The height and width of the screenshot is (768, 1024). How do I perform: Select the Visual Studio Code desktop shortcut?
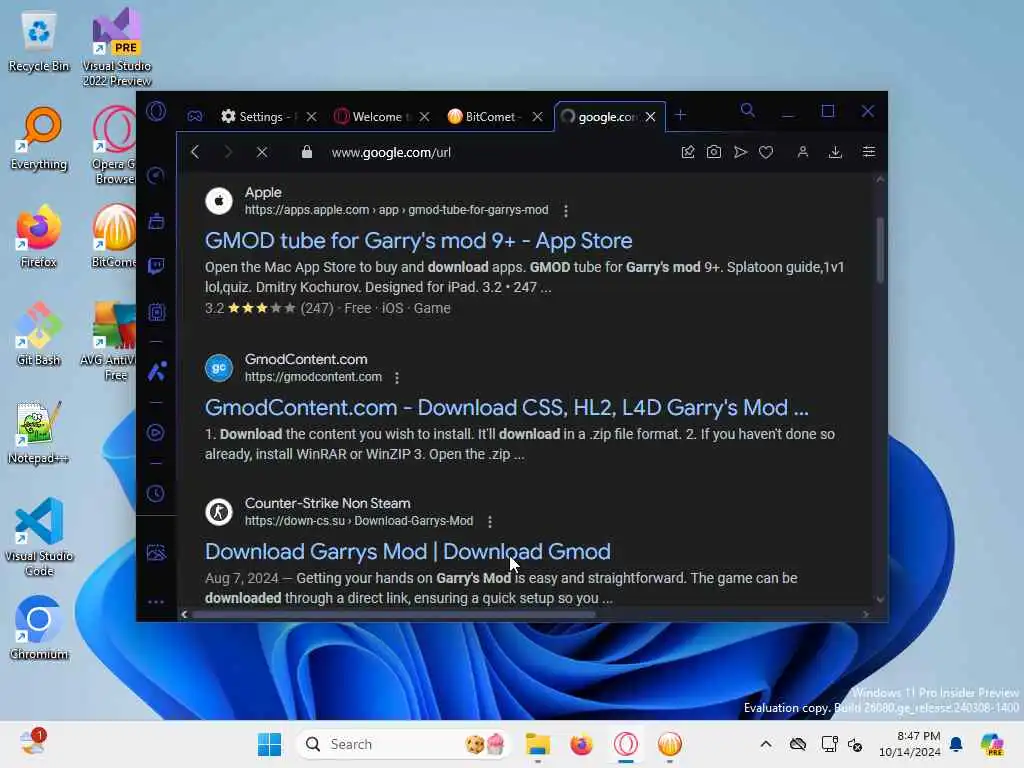coord(39,537)
